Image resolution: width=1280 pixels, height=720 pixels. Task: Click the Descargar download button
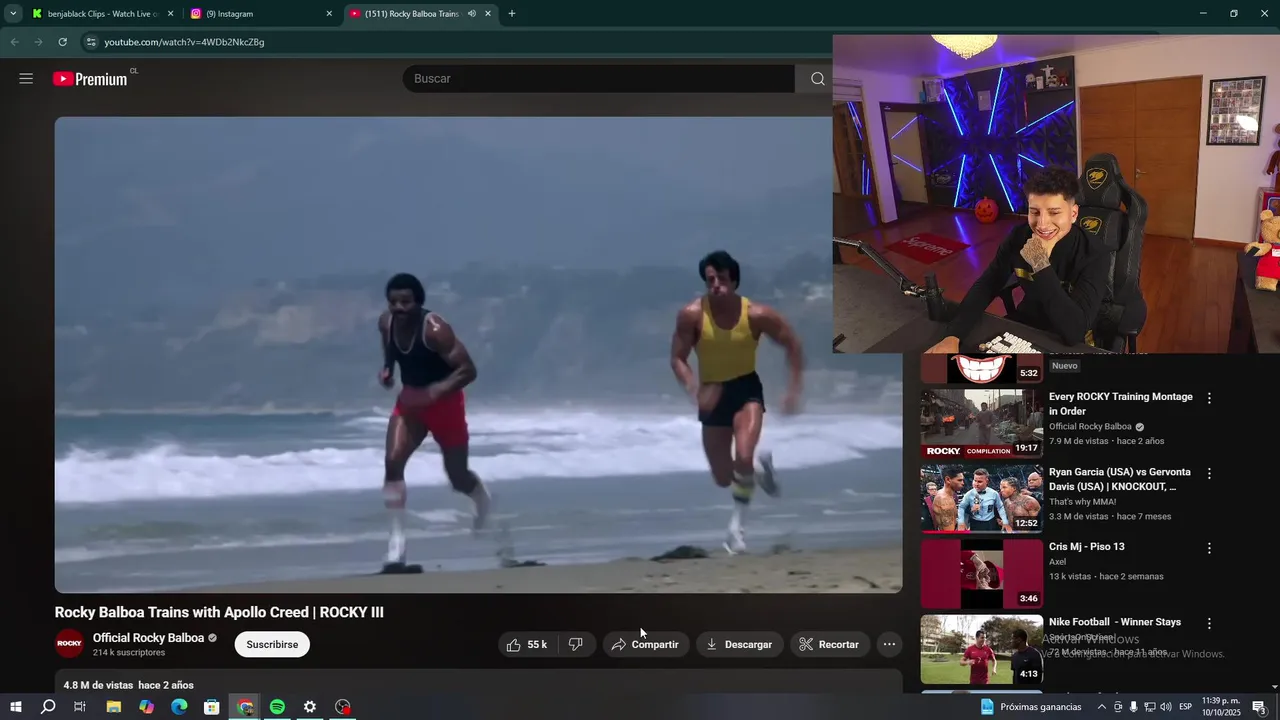[739, 645]
